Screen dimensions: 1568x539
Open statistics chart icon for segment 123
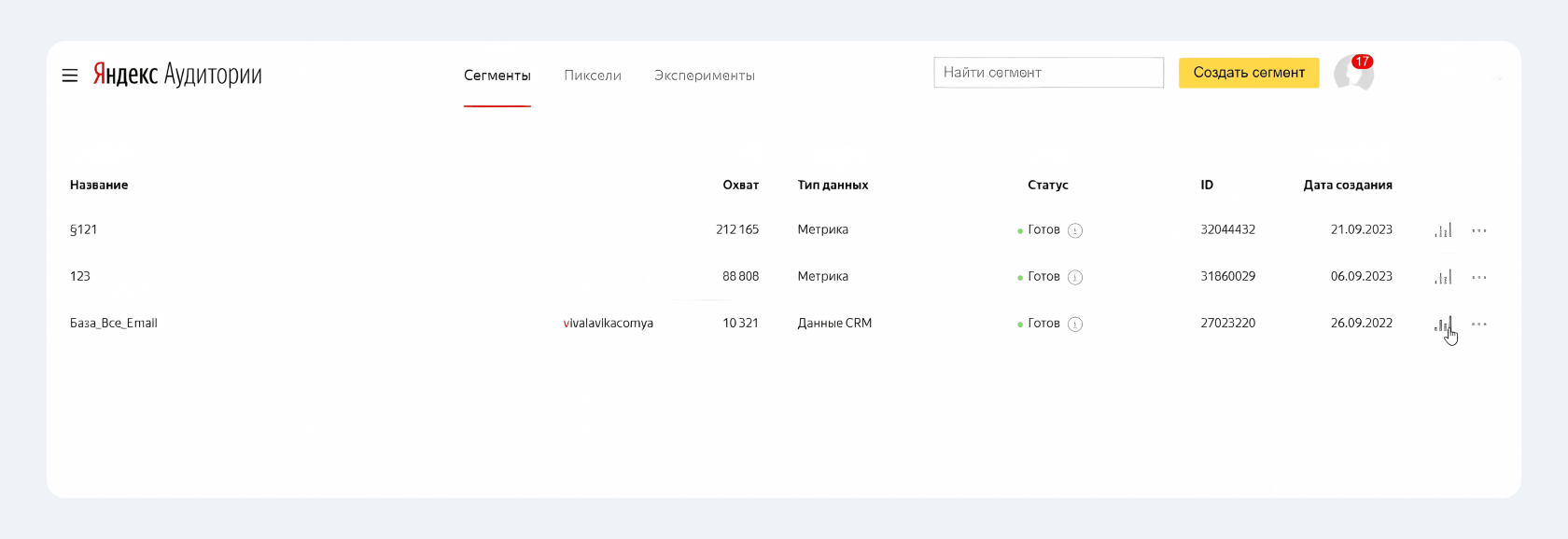[1444, 277]
